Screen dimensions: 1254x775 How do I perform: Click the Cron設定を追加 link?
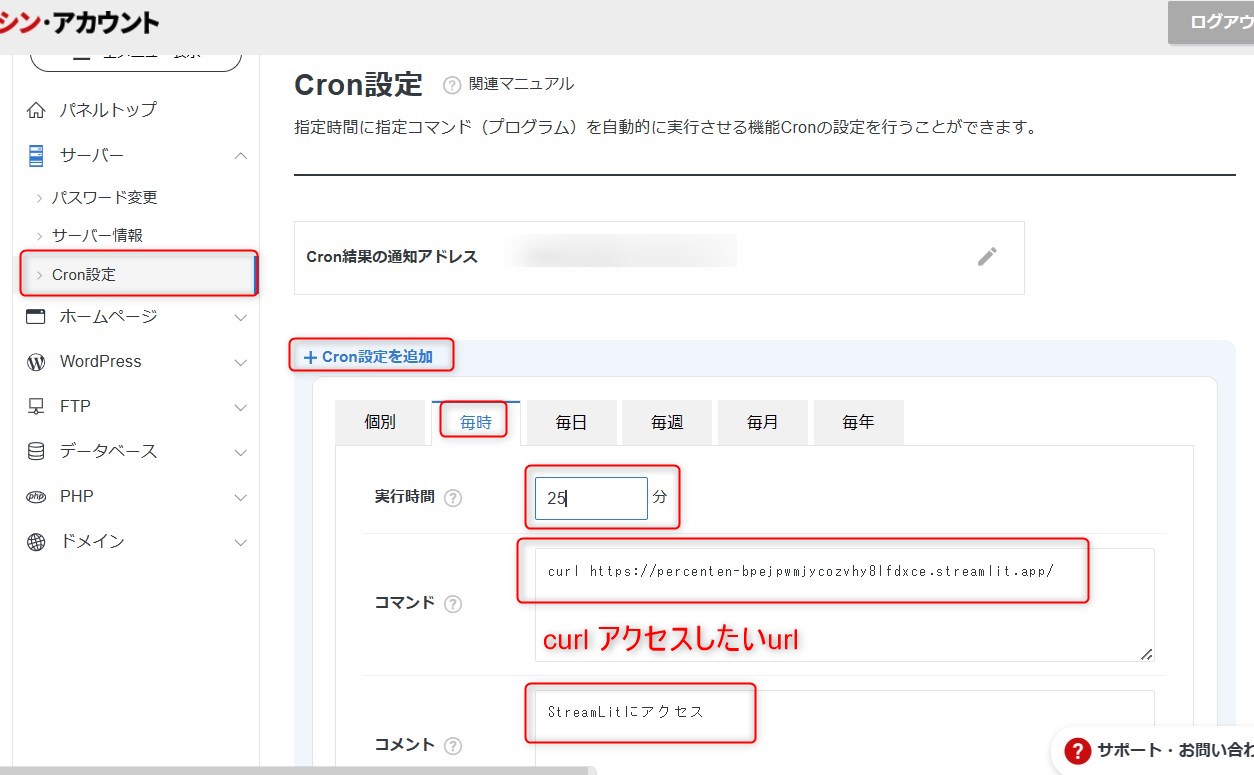371,357
